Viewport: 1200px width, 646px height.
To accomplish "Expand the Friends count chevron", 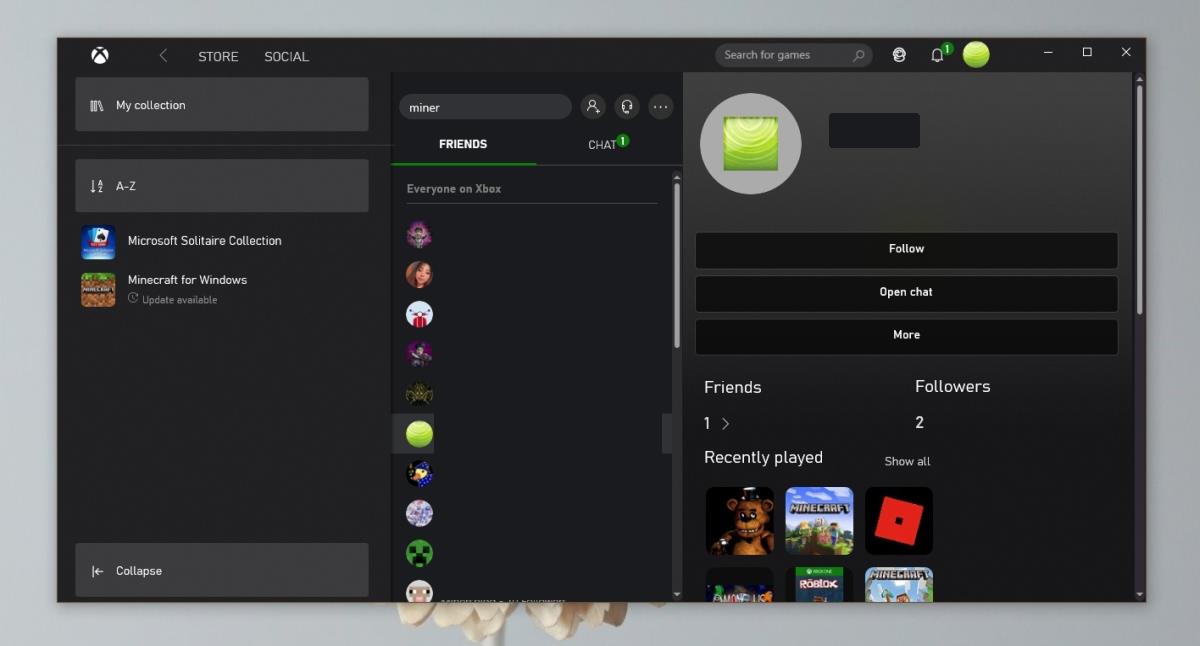I will coord(725,424).
